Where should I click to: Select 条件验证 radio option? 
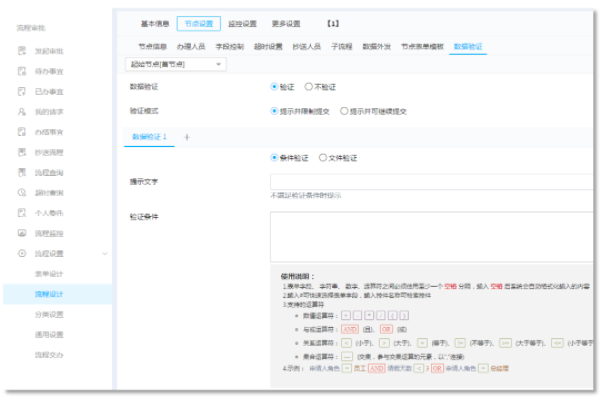[x=274, y=158]
